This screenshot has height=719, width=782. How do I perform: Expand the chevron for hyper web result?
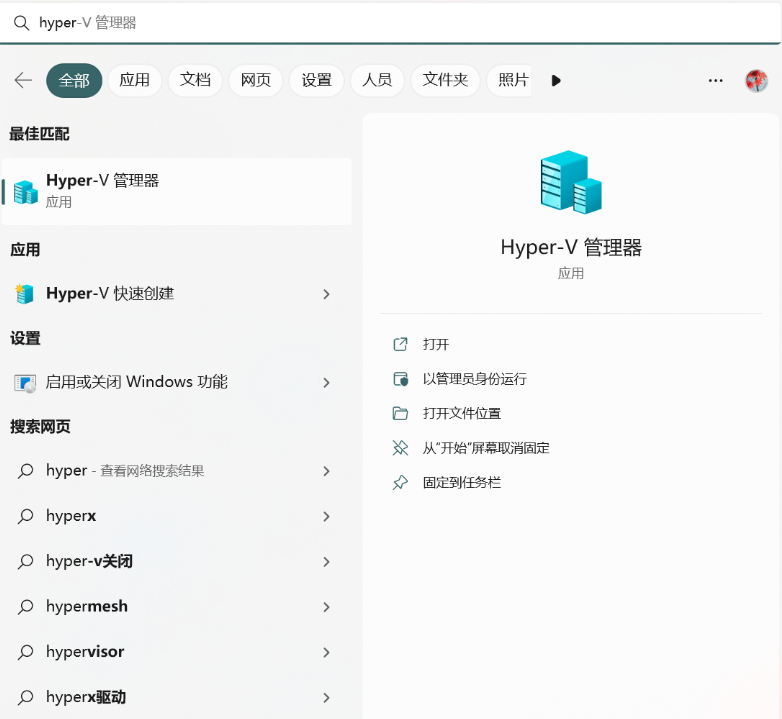326,471
